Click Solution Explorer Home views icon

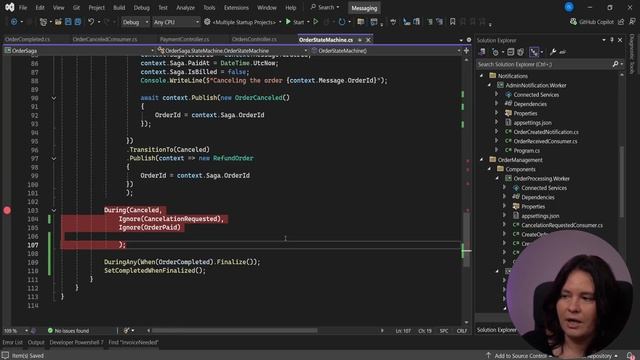(x=482, y=52)
